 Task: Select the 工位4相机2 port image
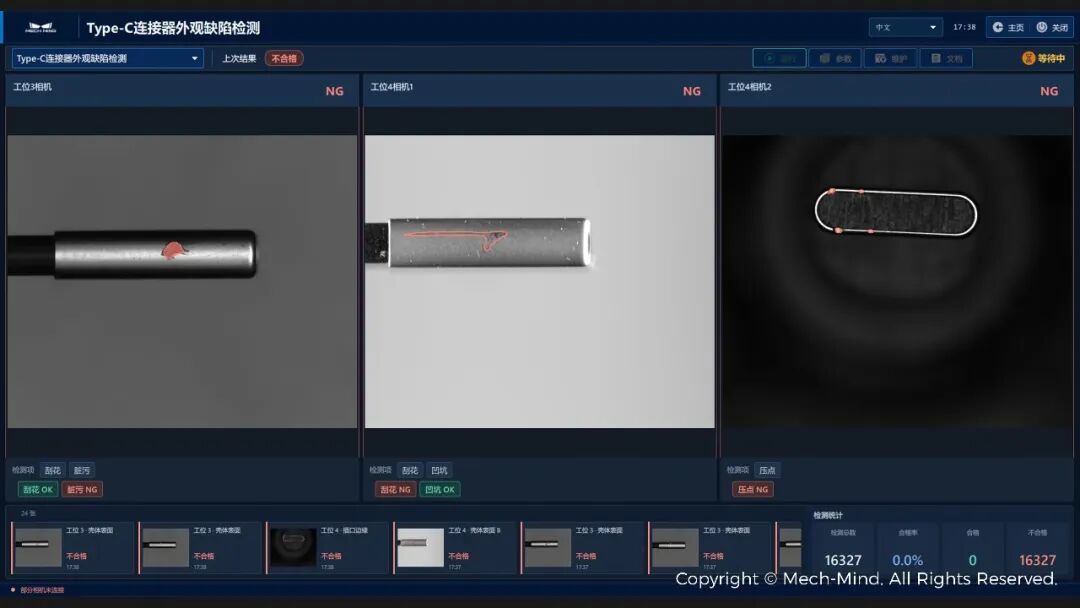pos(897,281)
